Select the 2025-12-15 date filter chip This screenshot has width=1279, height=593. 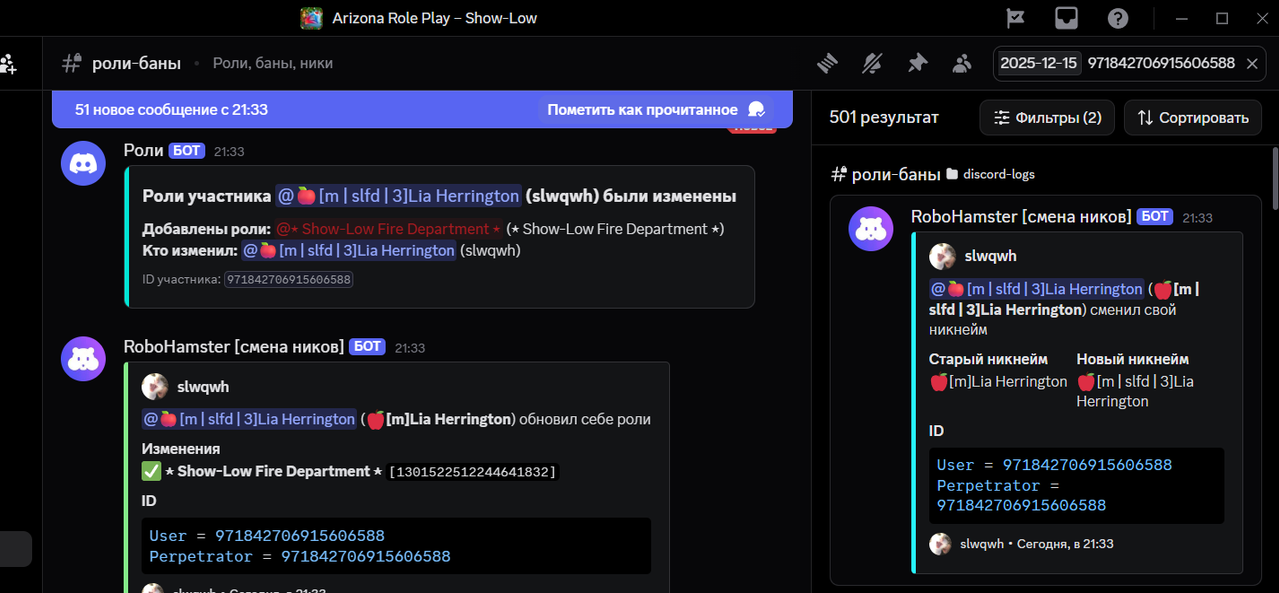click(1039, 63)
